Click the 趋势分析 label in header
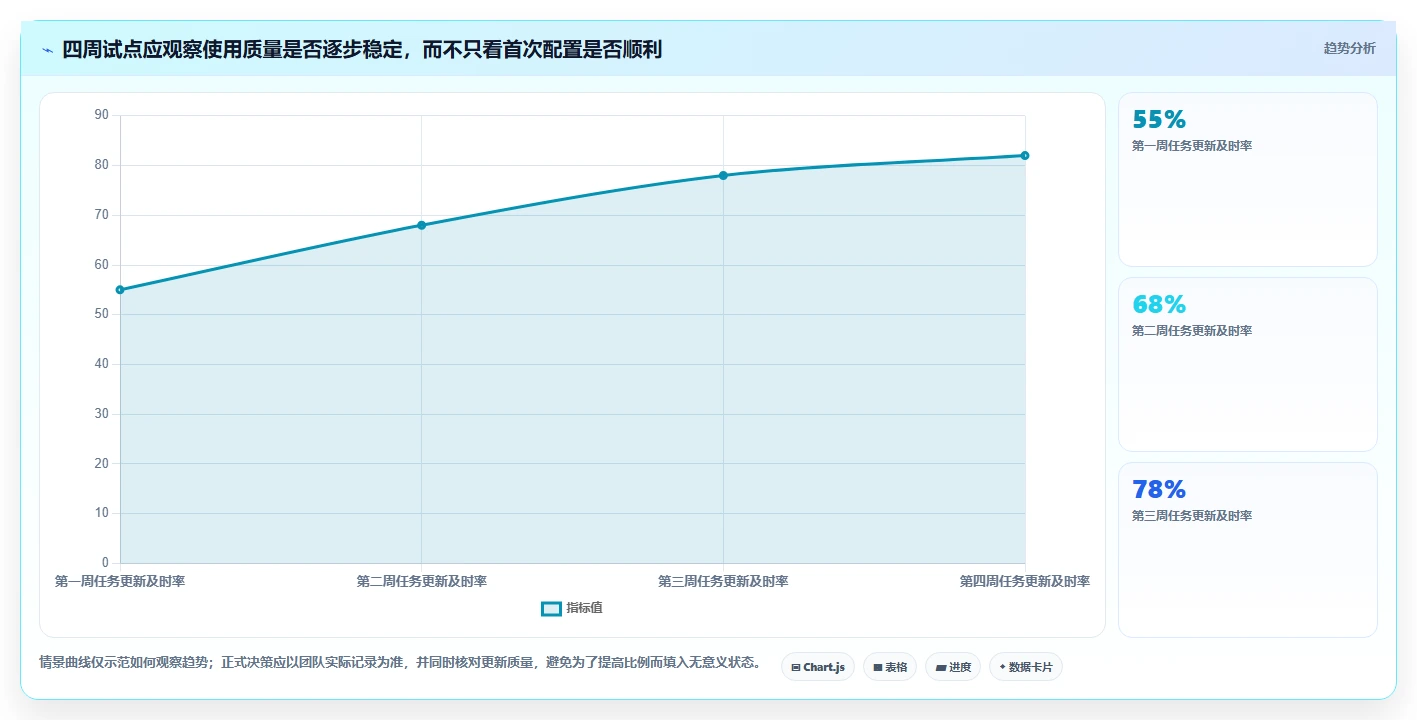 click(1349, 48)
